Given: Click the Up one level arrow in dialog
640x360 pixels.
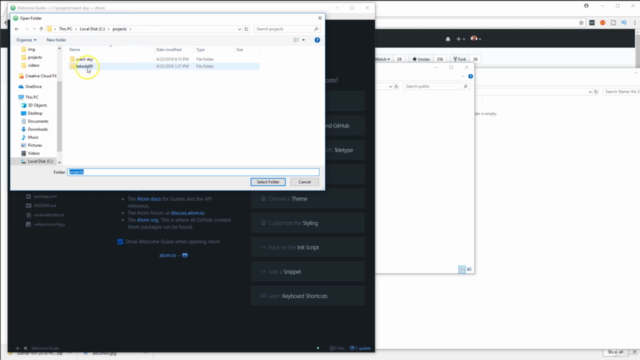Looking at the screenshot, I should point(41,29).
